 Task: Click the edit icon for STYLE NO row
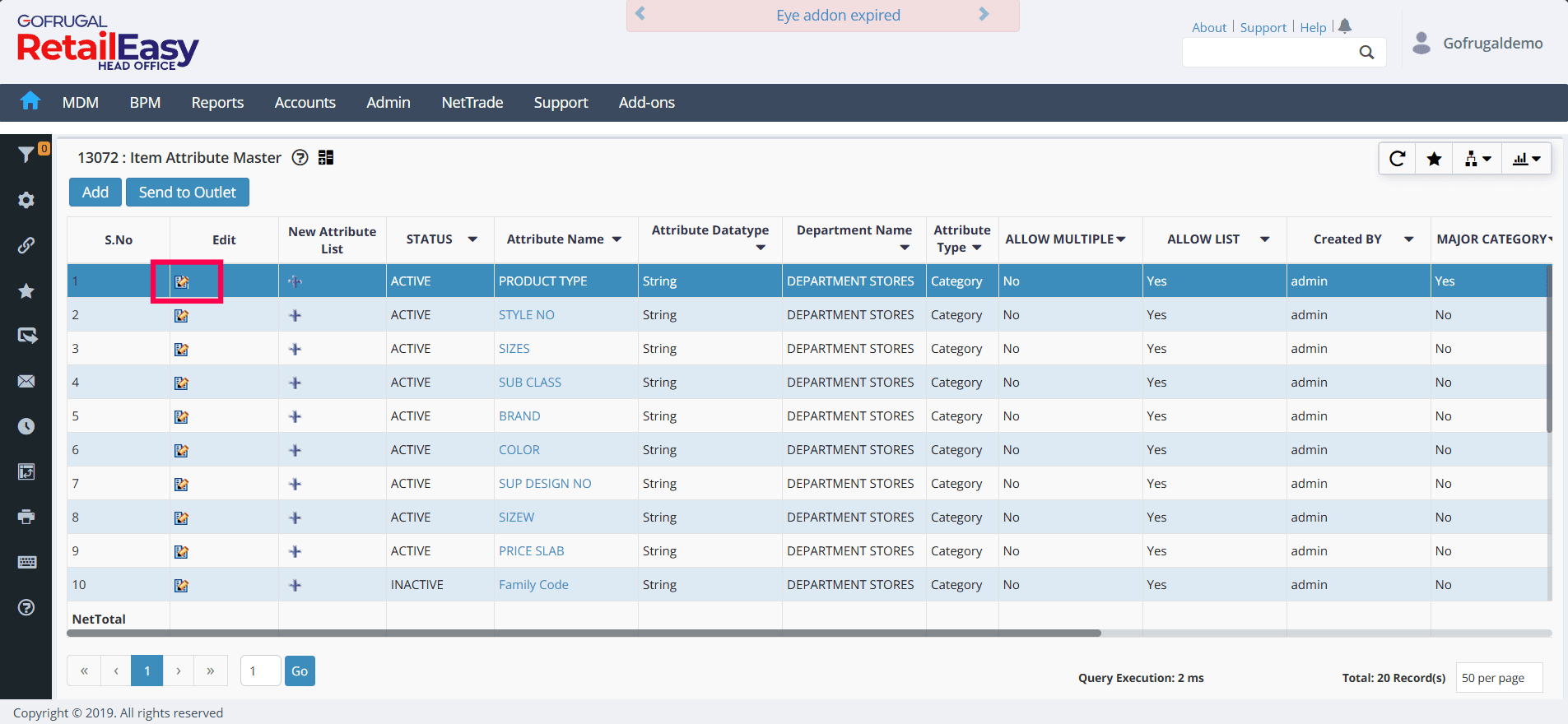point(182,316)
